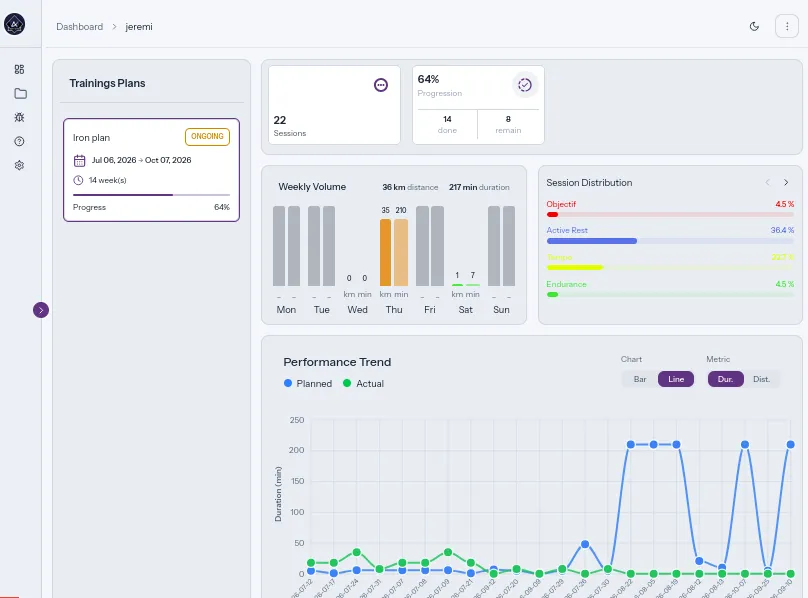Image resolution: width=808 pixels, height=598 pixels.
Task: Click the calendar icon in Iron plan
Action: tap(79, 160)
